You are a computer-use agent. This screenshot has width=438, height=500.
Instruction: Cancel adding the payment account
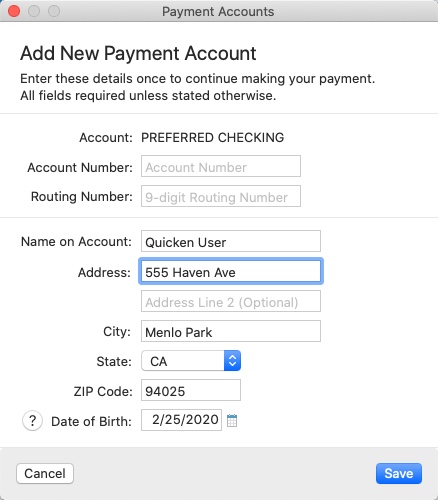[45, 473]
